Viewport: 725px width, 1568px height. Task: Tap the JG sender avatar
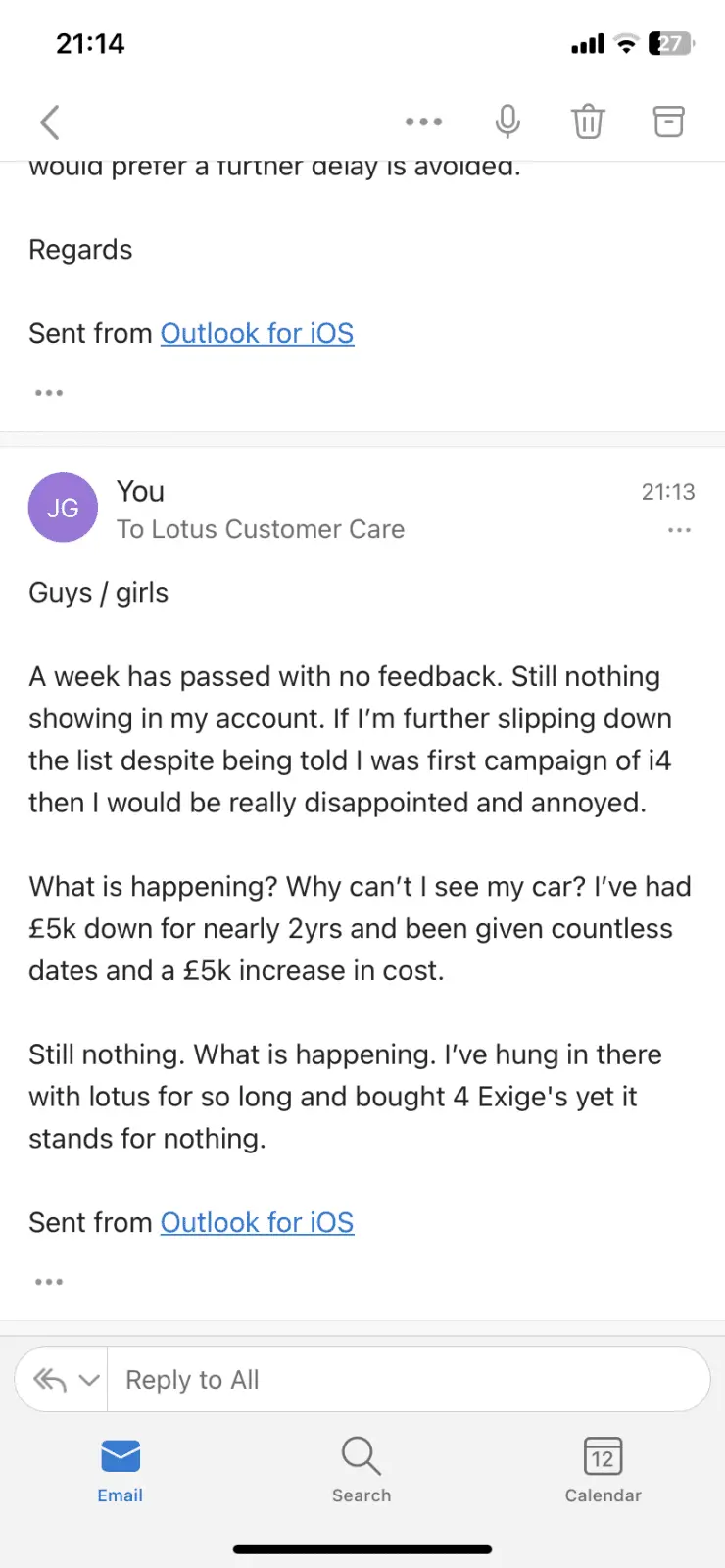[63, 508]
